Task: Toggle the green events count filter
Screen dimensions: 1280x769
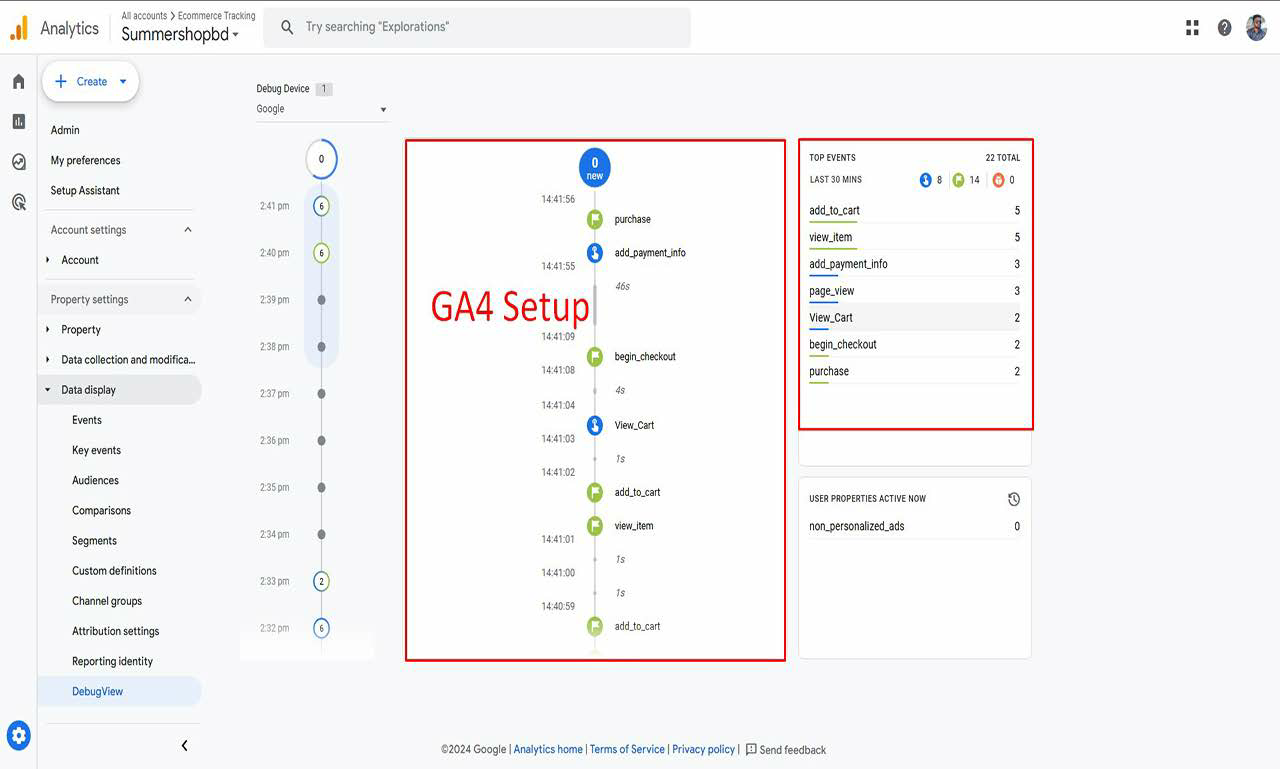Action: pos(957,180)
